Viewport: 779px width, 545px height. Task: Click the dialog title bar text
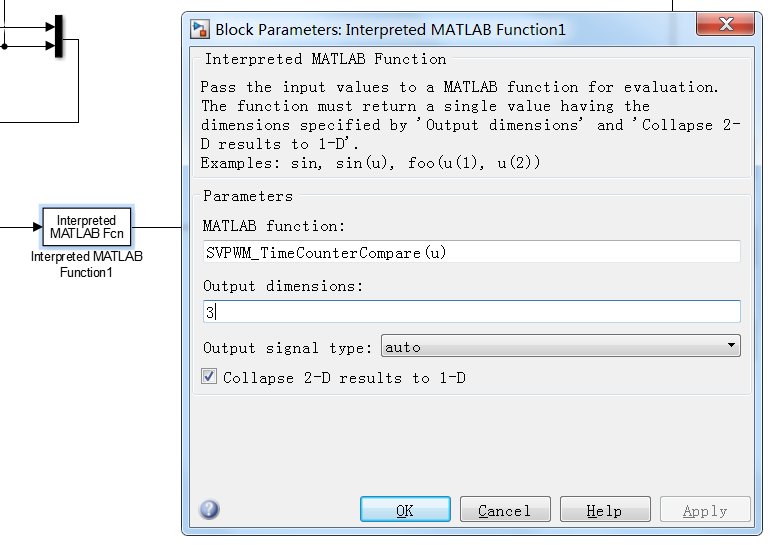click(x=390, y=30)
